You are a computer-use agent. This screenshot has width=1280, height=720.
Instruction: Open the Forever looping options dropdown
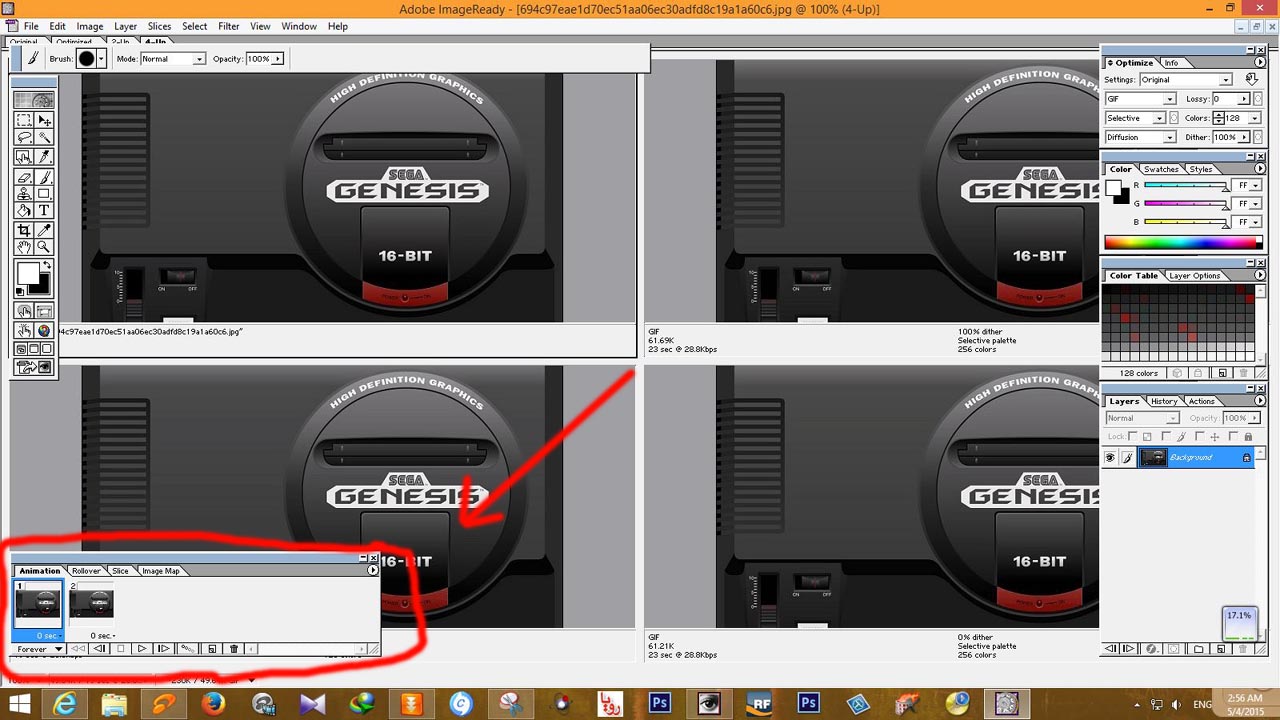tap(40, 649)
